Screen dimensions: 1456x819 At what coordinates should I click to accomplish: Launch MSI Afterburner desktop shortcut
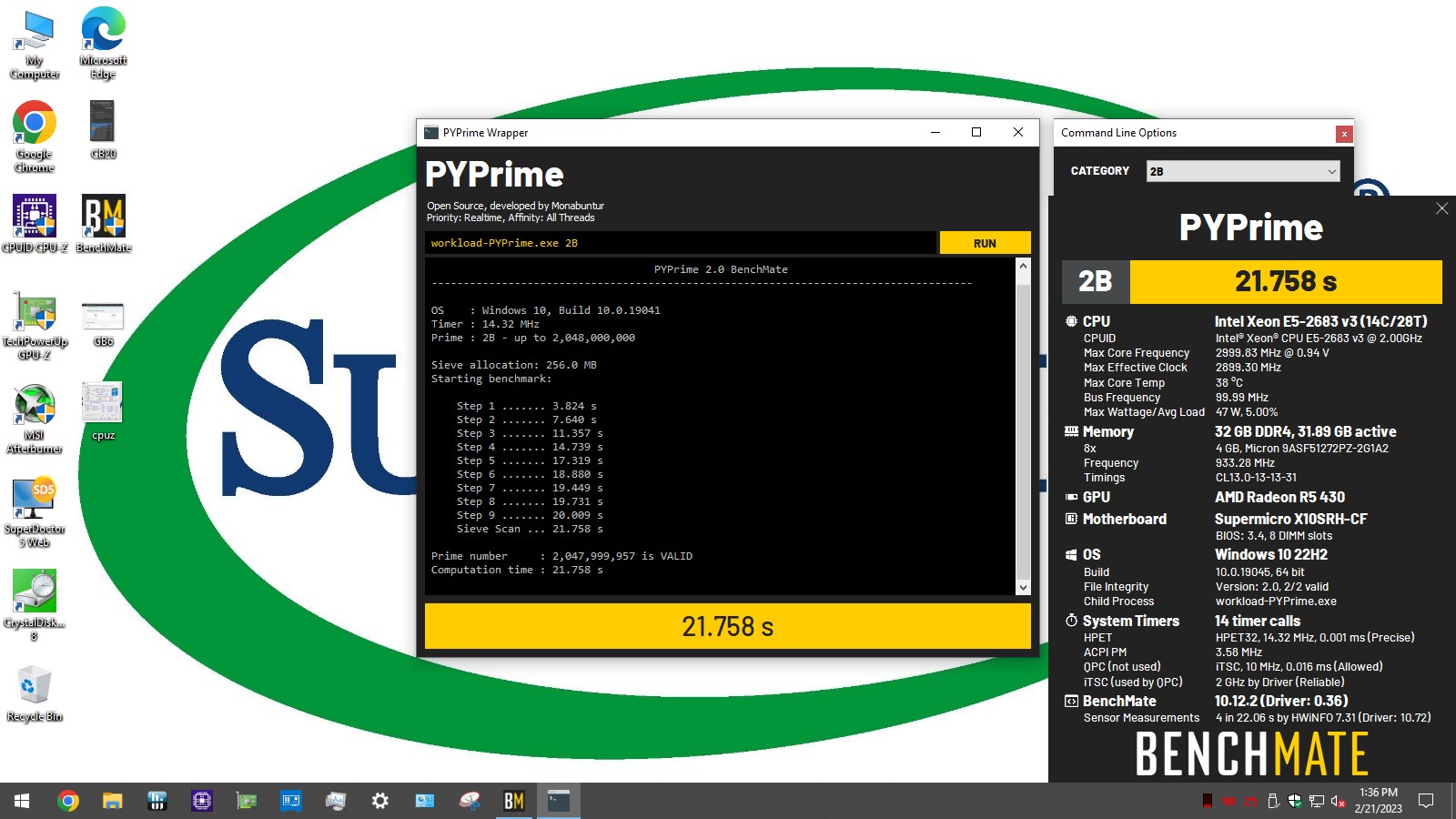pos(35,420)
